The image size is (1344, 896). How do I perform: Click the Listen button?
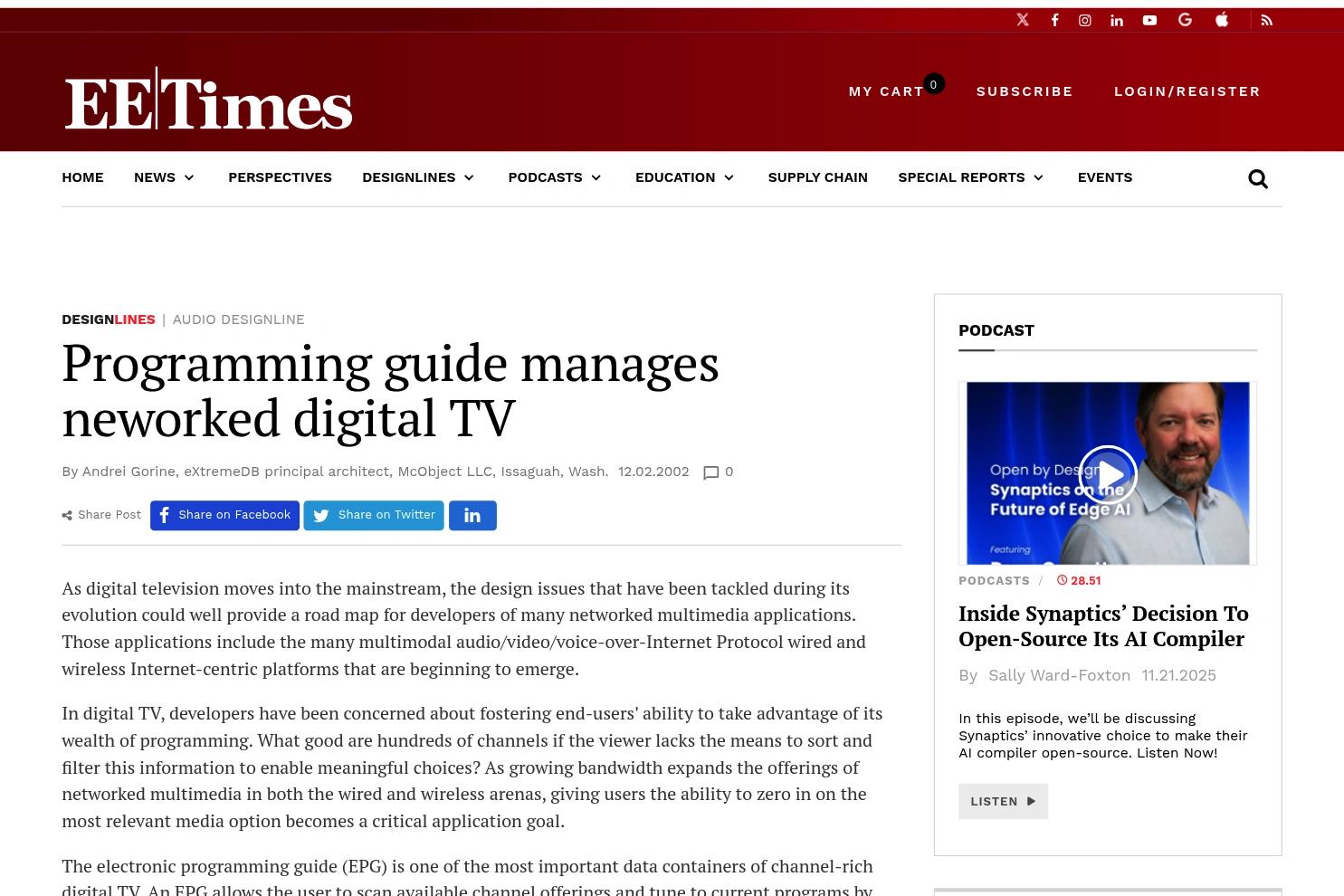[x=1003, y=801]
